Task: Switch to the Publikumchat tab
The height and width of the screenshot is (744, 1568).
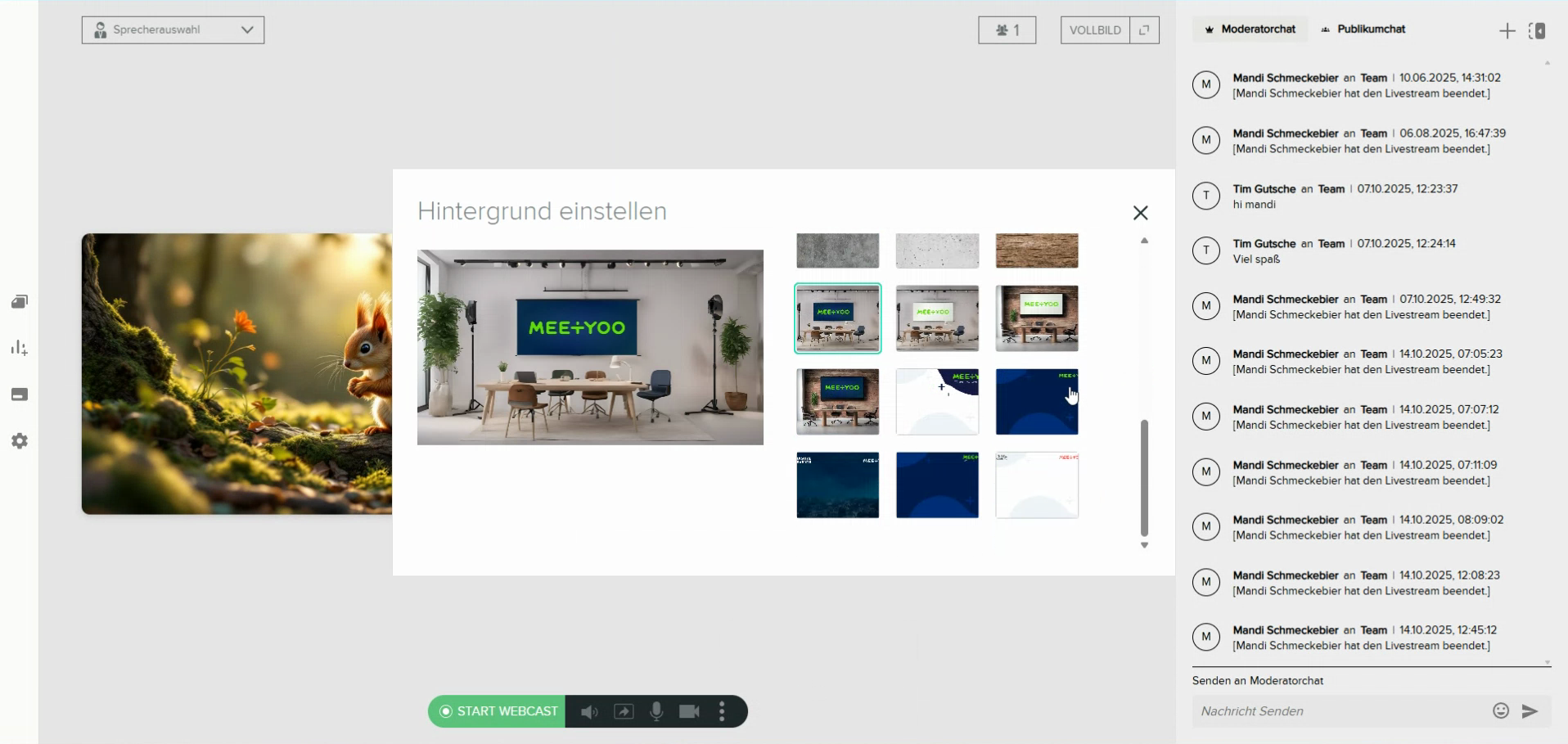Action: (x=1363, y=29)
